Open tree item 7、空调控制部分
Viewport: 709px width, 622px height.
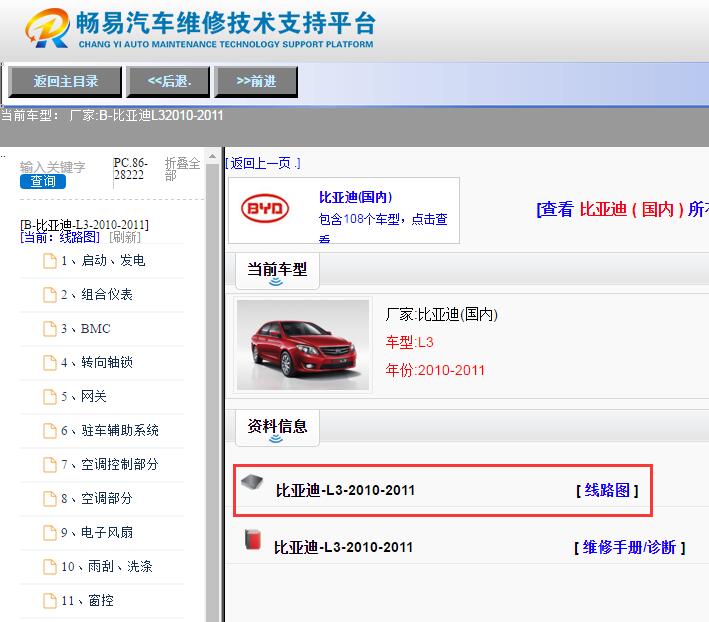pos(110,465)
